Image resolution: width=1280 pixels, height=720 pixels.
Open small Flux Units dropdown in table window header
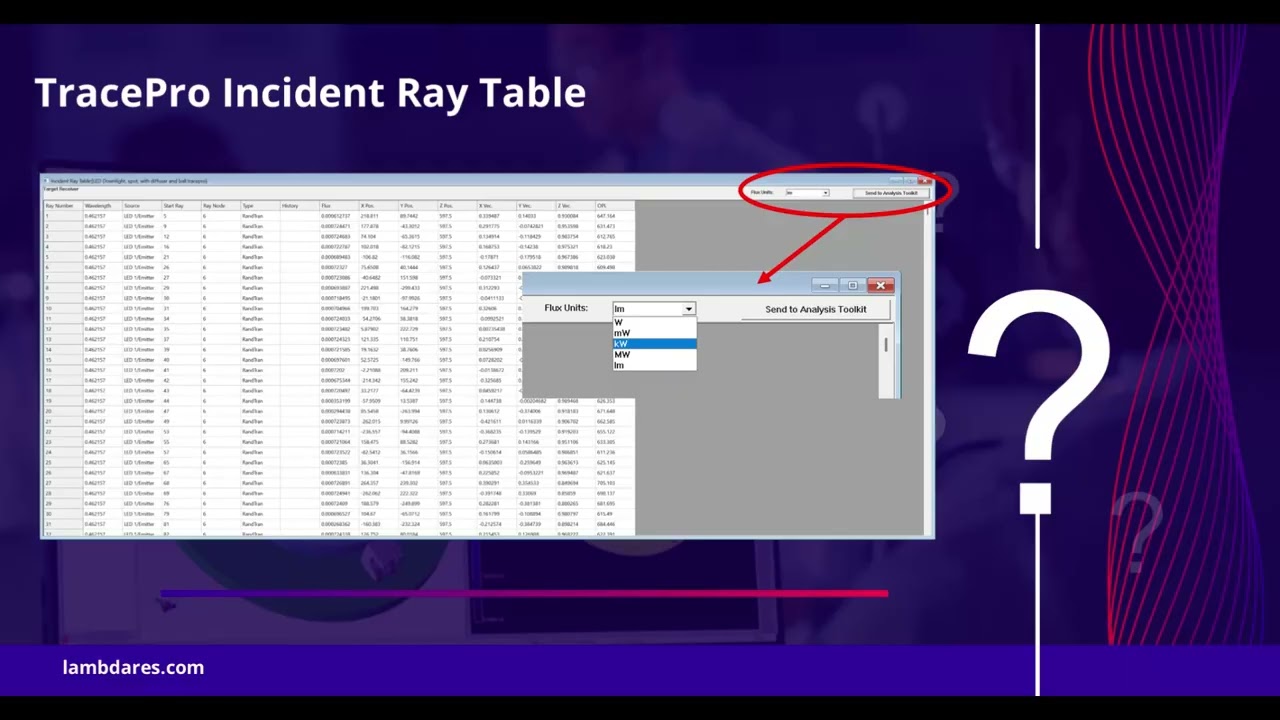coord(807,193)
